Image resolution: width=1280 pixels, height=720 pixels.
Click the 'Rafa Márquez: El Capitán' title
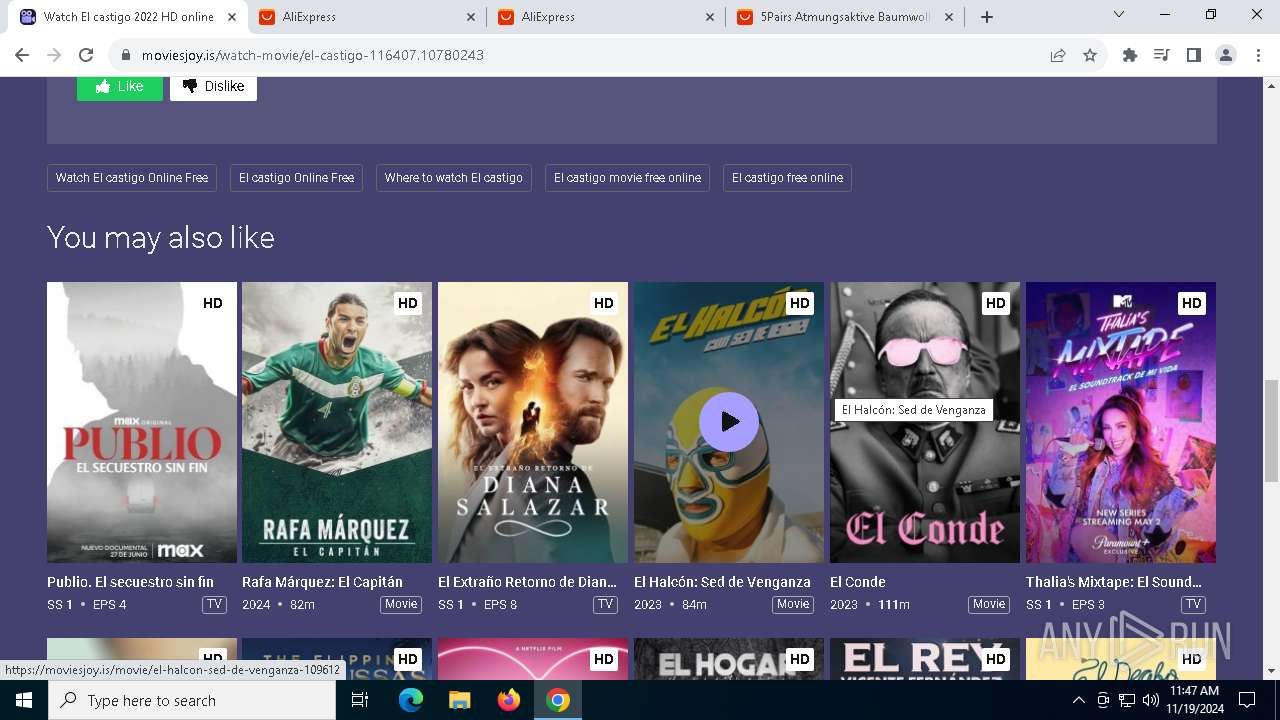[322, 582]
